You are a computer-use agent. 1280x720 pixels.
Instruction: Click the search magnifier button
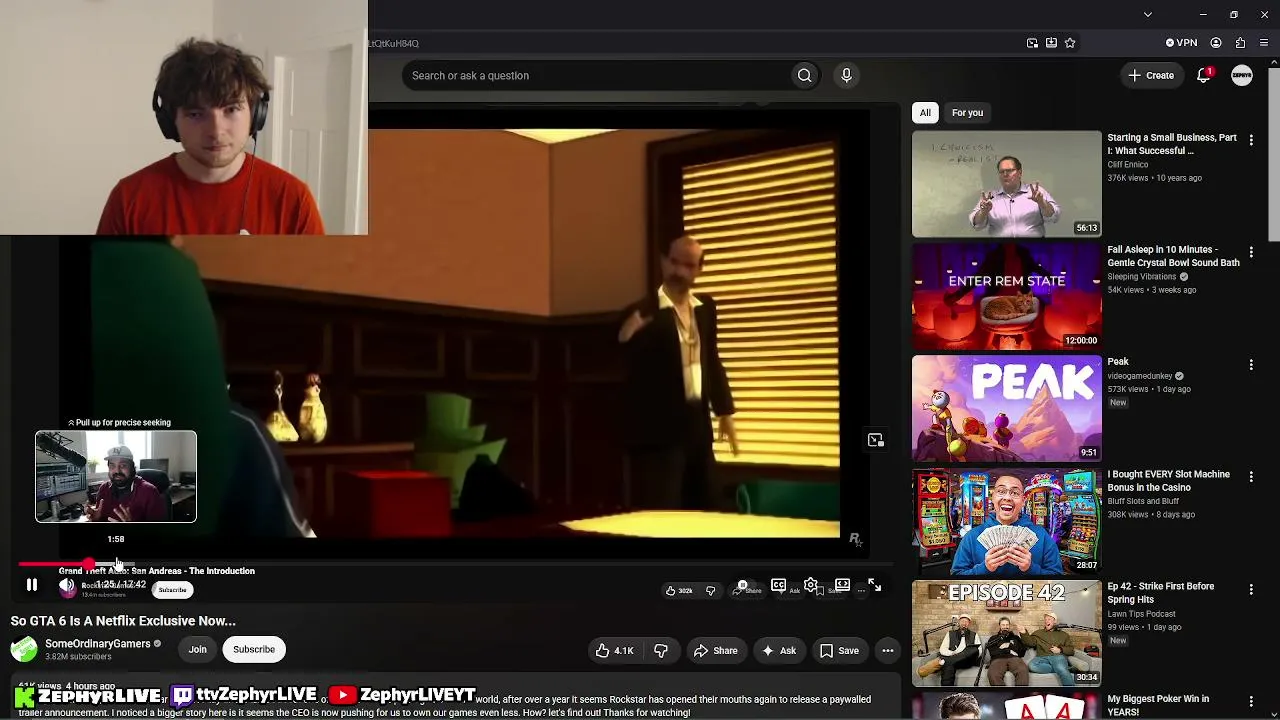coord(804,75)
